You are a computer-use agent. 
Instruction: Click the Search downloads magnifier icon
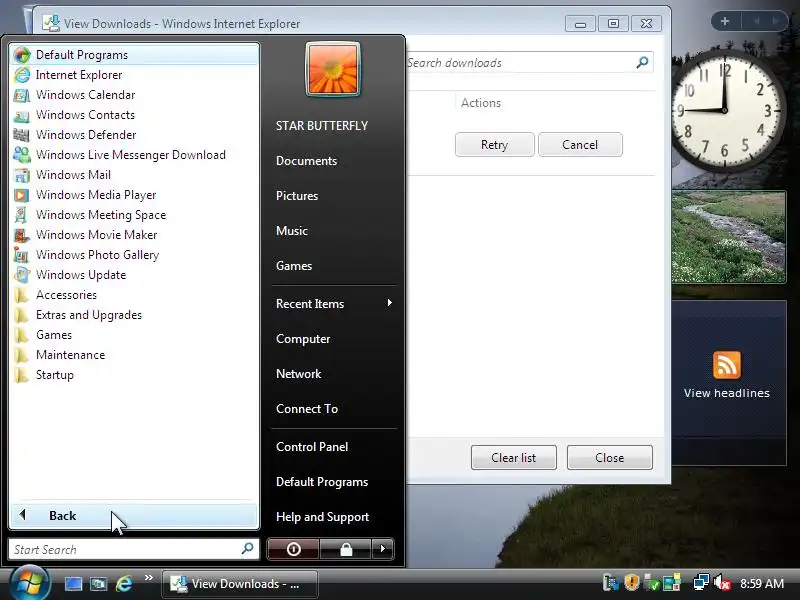pos(642,62)
